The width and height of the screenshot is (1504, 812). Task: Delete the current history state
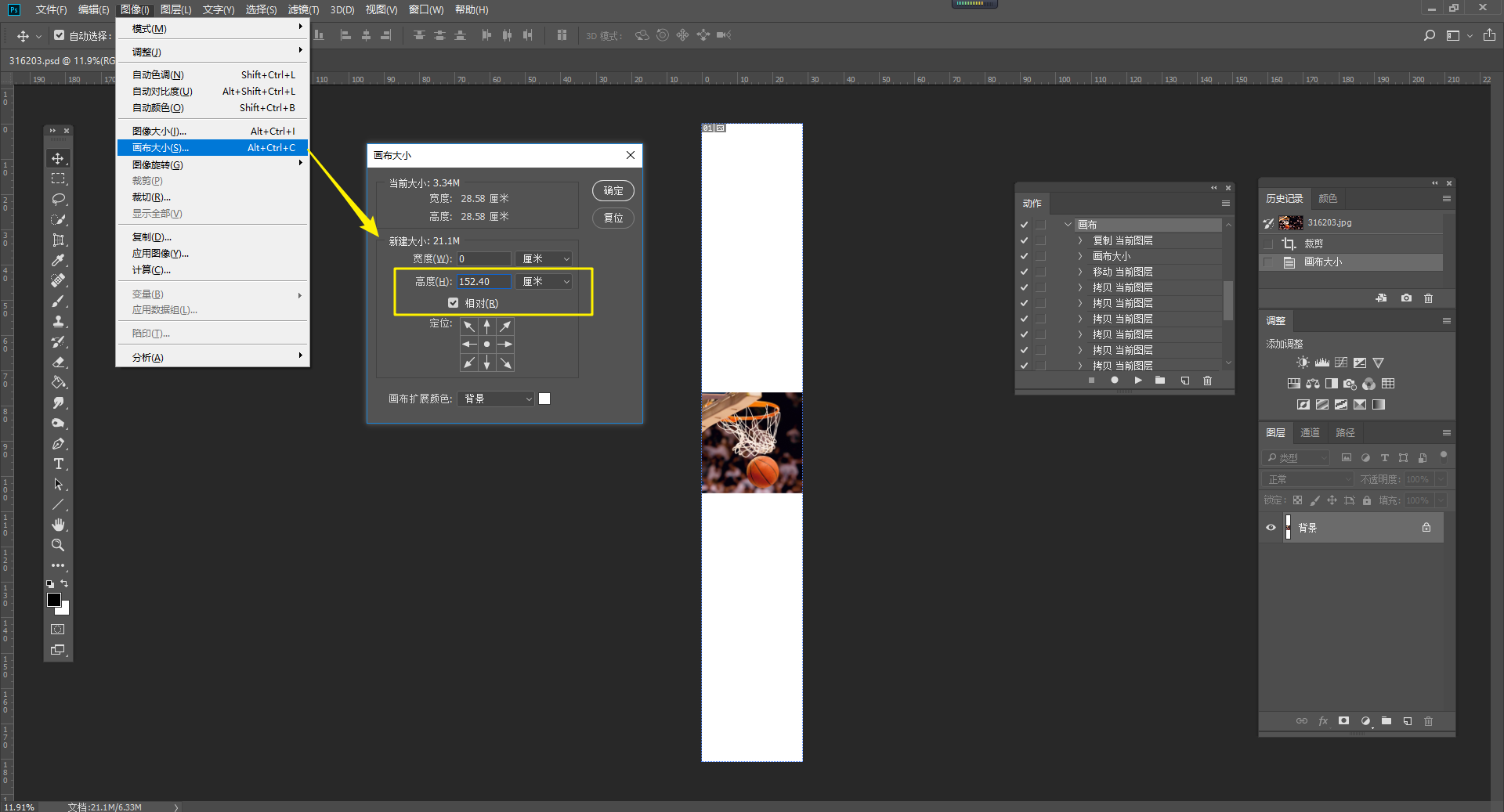click(x=1429, y=298)
